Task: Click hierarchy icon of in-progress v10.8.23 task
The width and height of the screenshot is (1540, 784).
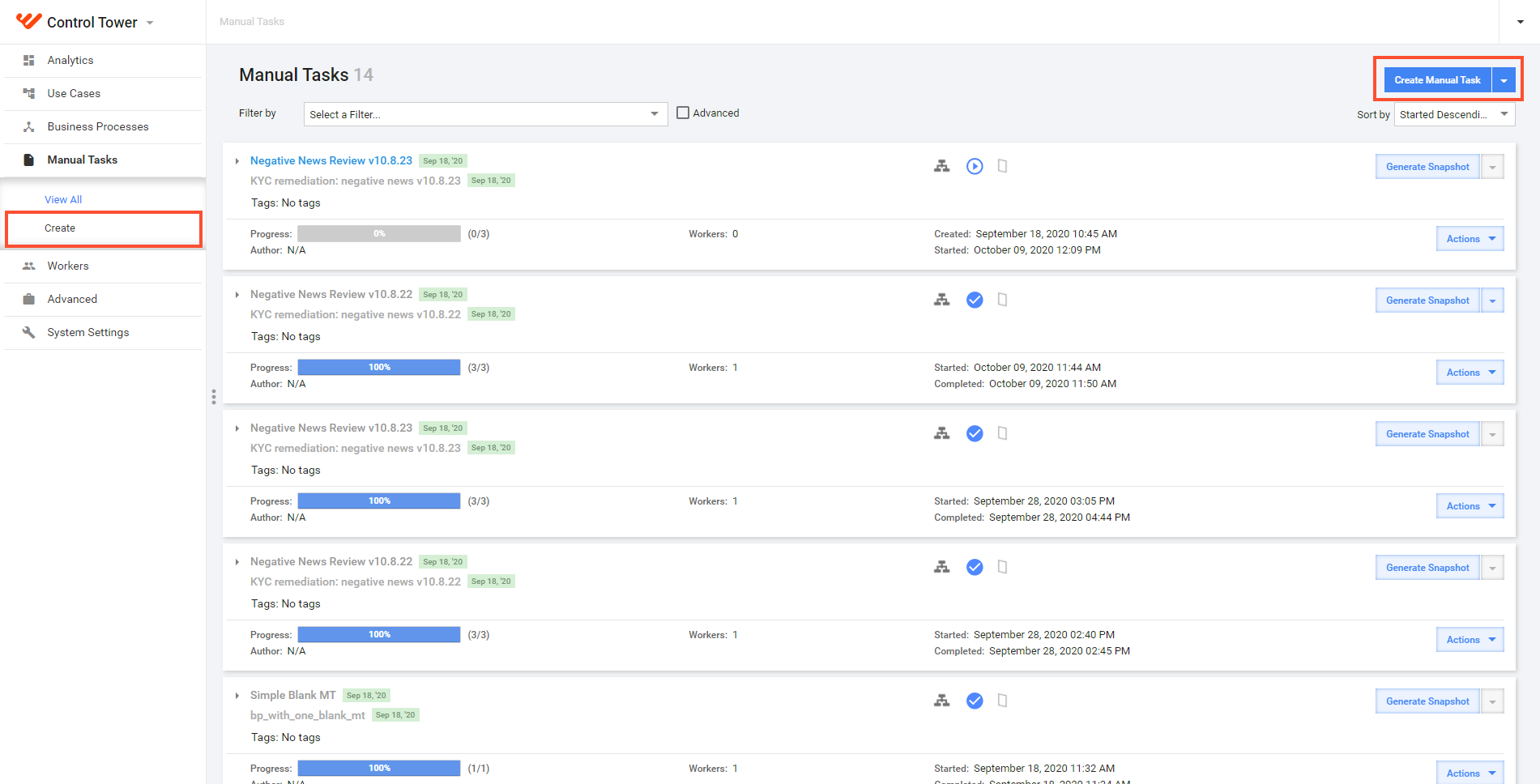Action: pyautogui.click(x=941, y=166)
